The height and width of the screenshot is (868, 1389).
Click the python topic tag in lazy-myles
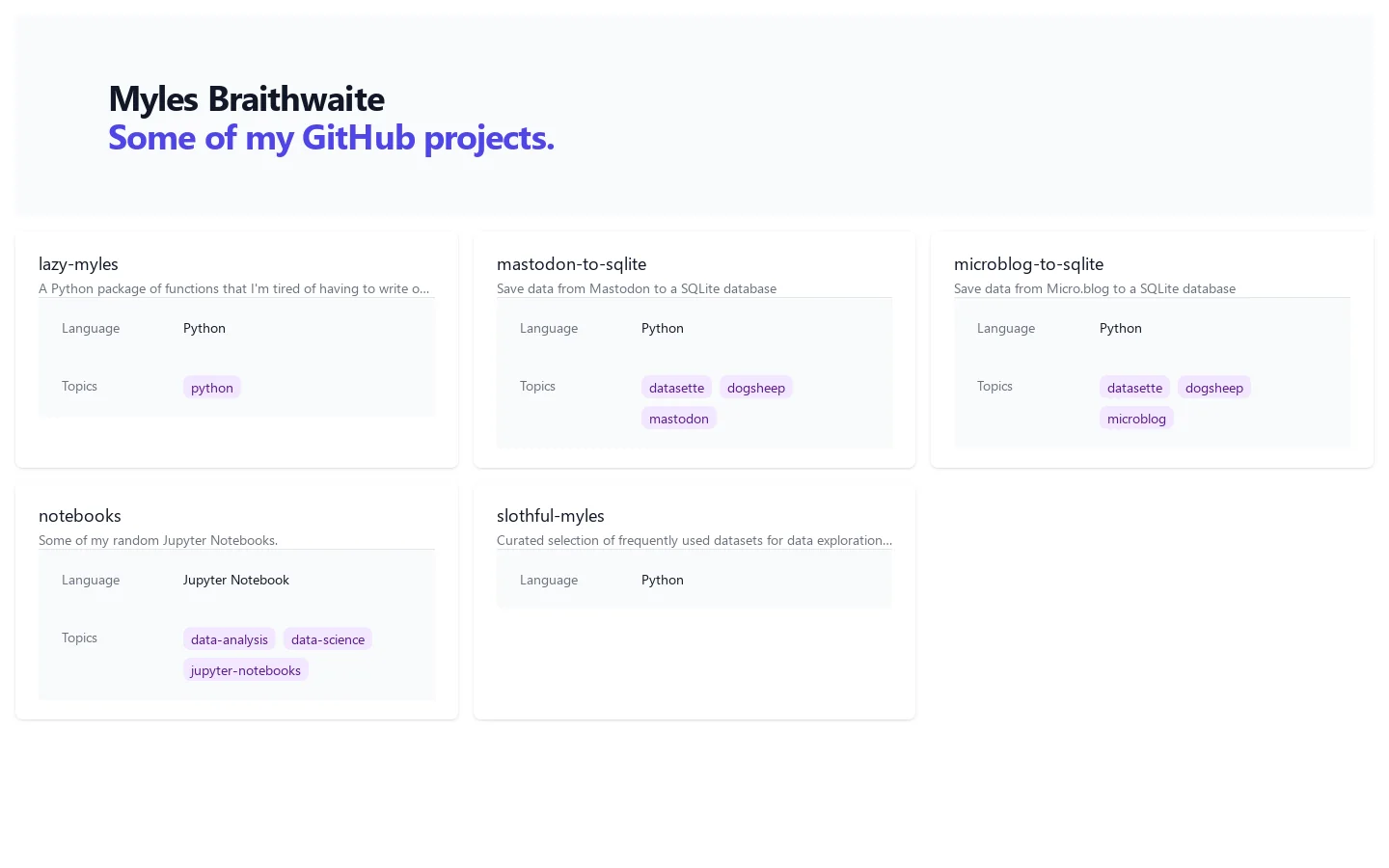[x=212, y=388]
